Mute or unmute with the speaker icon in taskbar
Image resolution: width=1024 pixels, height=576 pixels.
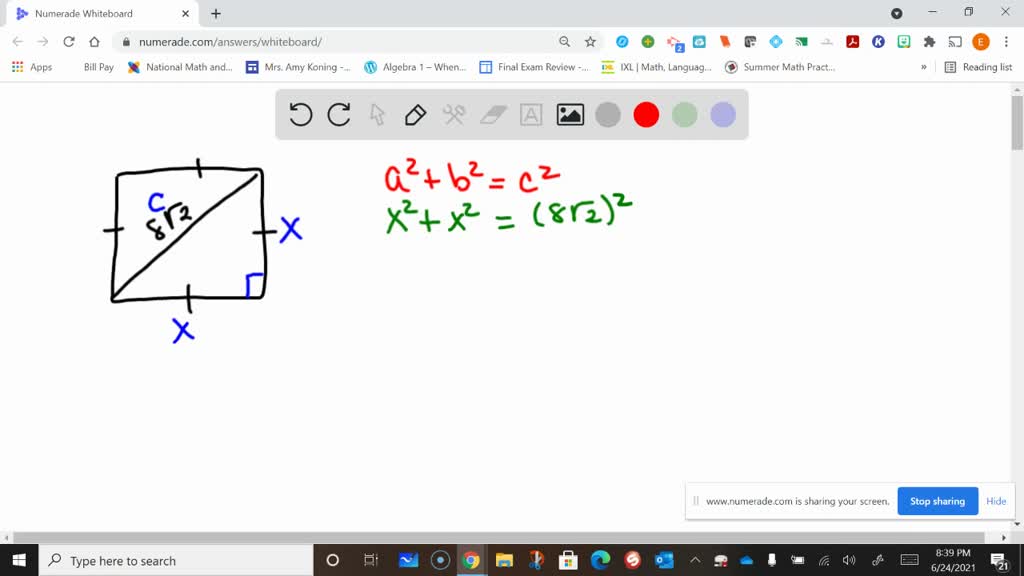849,560
